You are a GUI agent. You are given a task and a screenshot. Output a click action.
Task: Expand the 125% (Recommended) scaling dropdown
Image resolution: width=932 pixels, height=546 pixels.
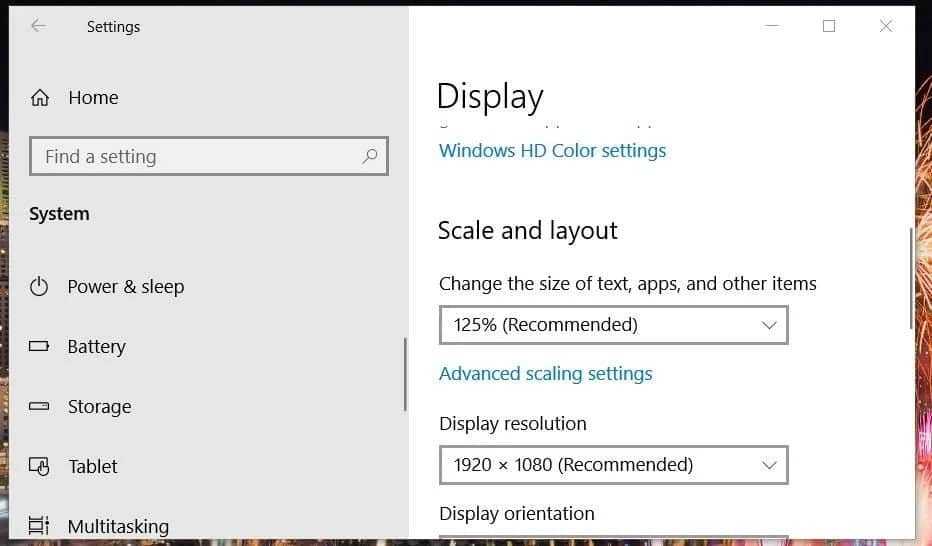click(x=613, y=325)
